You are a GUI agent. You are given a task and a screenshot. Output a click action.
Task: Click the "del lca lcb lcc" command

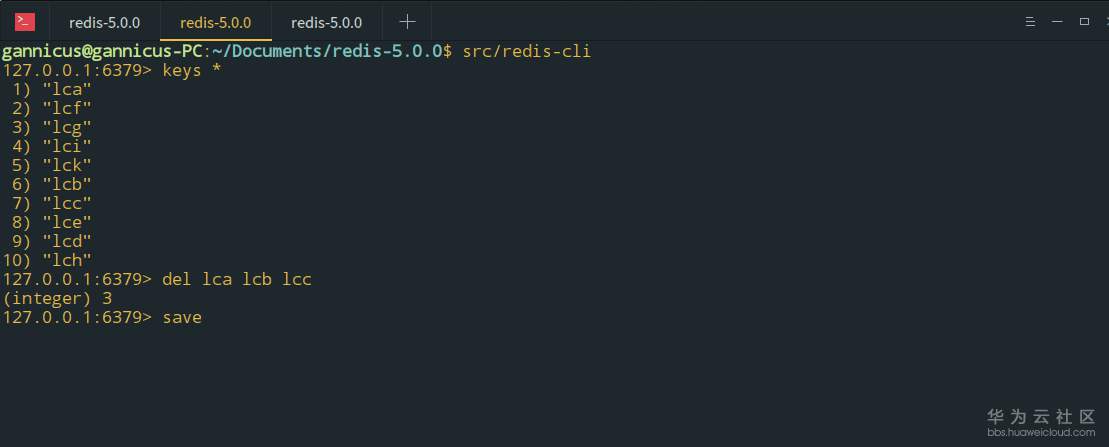236,279
